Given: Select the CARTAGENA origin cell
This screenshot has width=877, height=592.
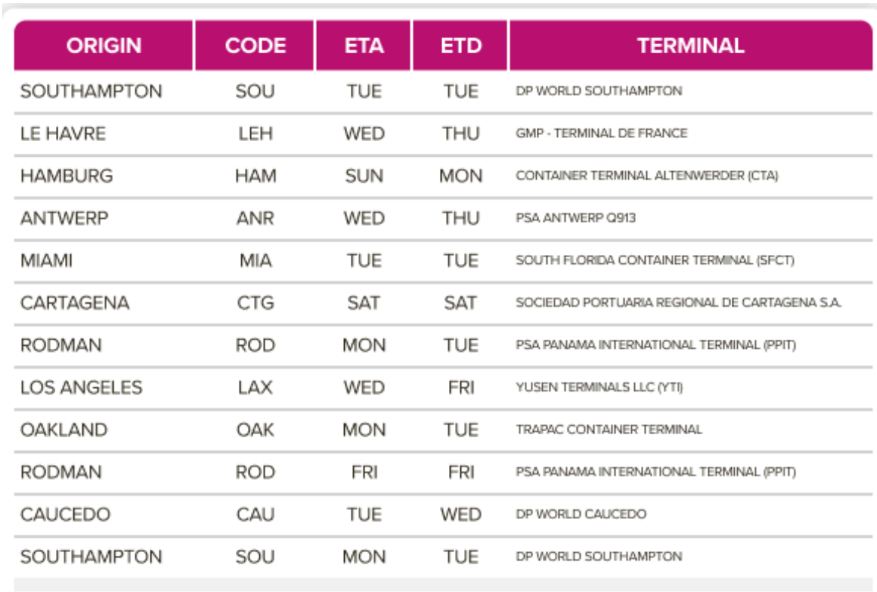Looking at the screenshot, I should click(75, 303).
